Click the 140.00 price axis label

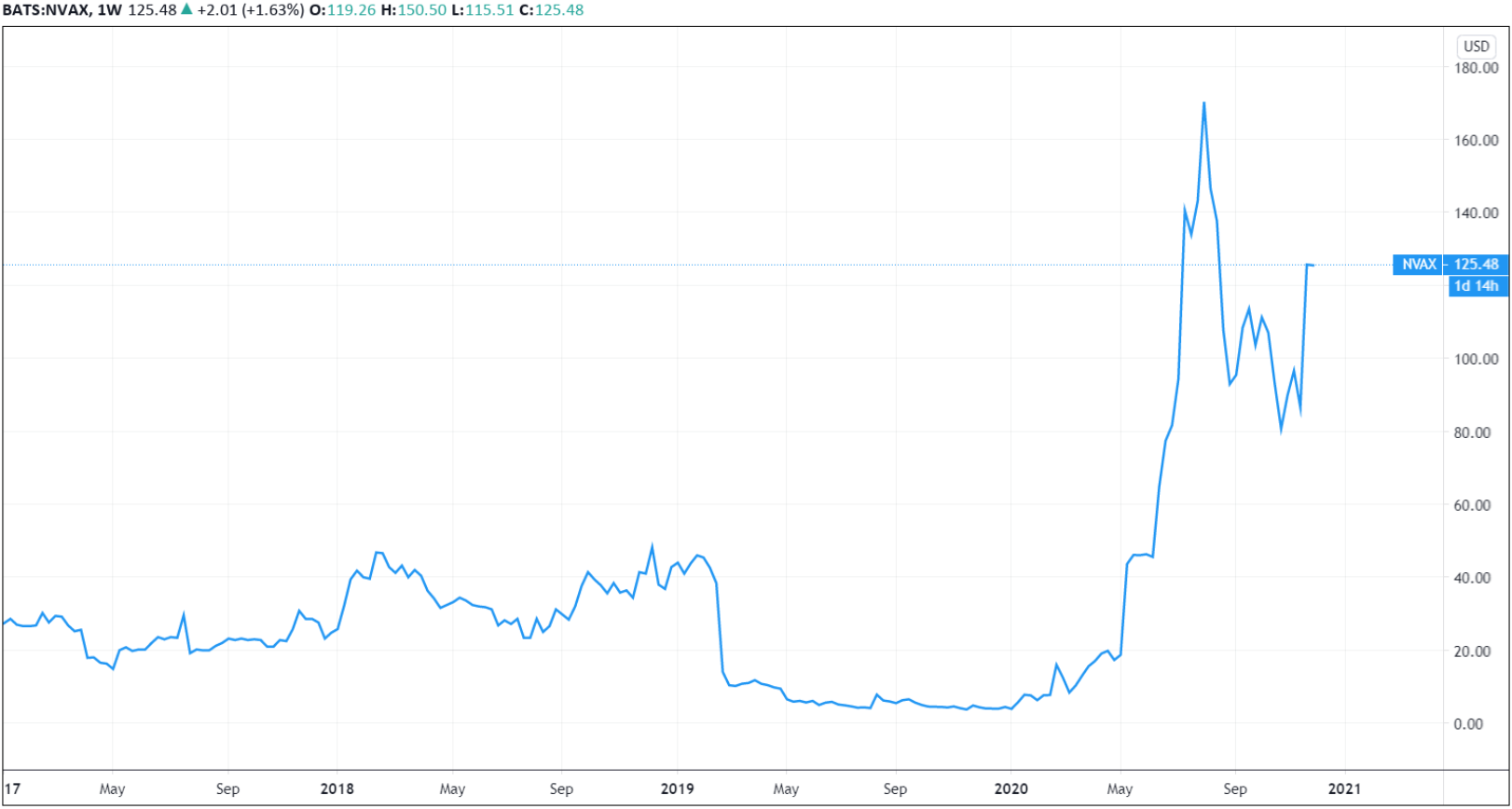pyautogui.click(x=1476, y=213)
